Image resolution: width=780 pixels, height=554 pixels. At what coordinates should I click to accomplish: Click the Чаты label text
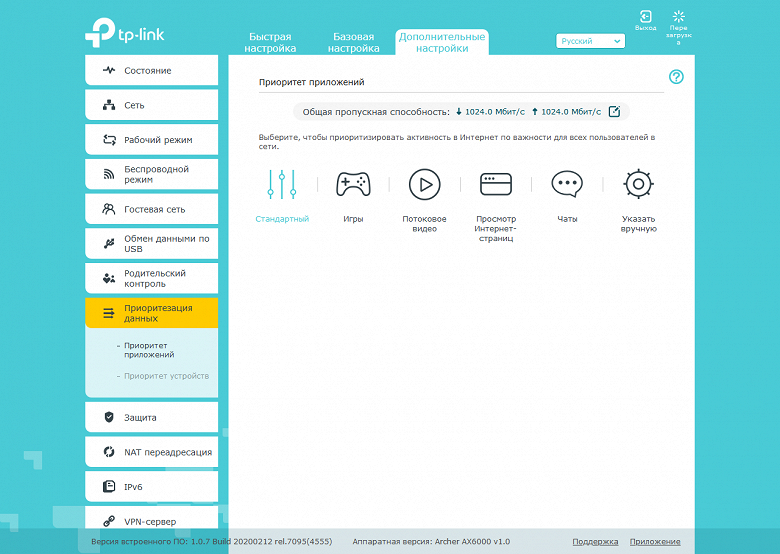coord(567,219)
